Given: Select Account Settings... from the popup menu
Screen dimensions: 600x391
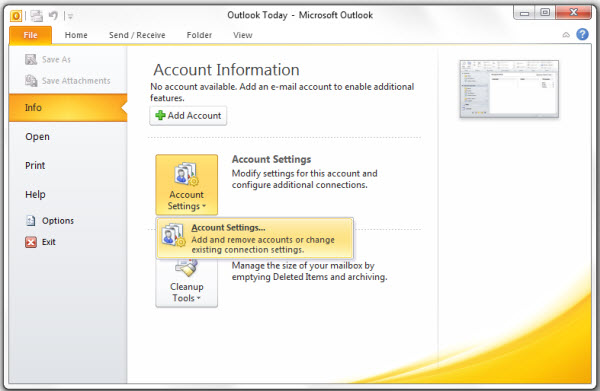Looking at the screenshot, I should 255,238.
